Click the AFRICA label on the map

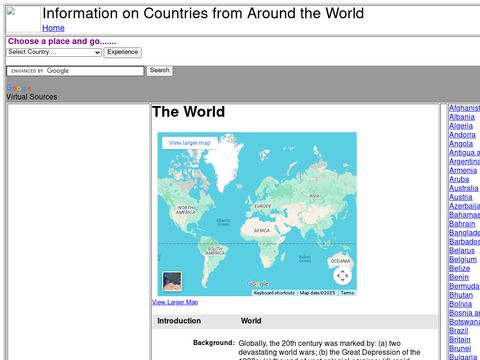click(x=262, y=231)
